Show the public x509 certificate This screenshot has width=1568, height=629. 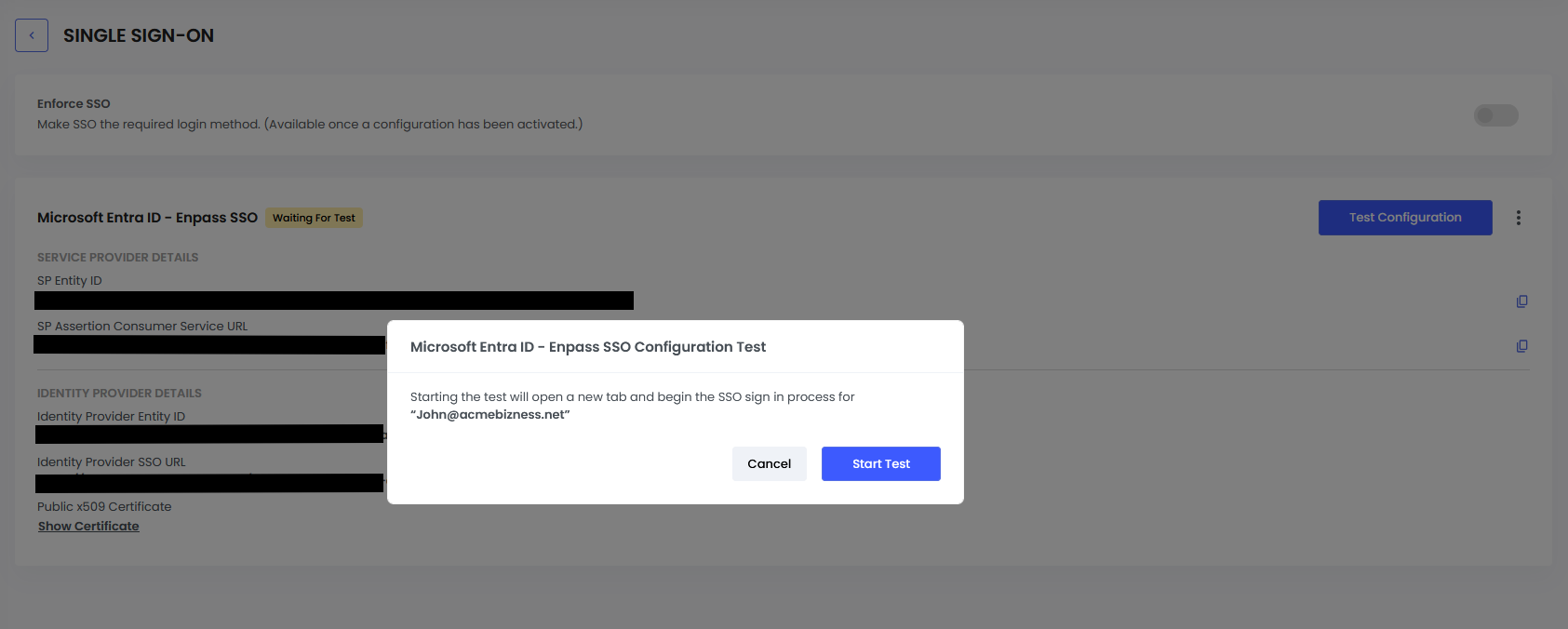coord(88,527)
